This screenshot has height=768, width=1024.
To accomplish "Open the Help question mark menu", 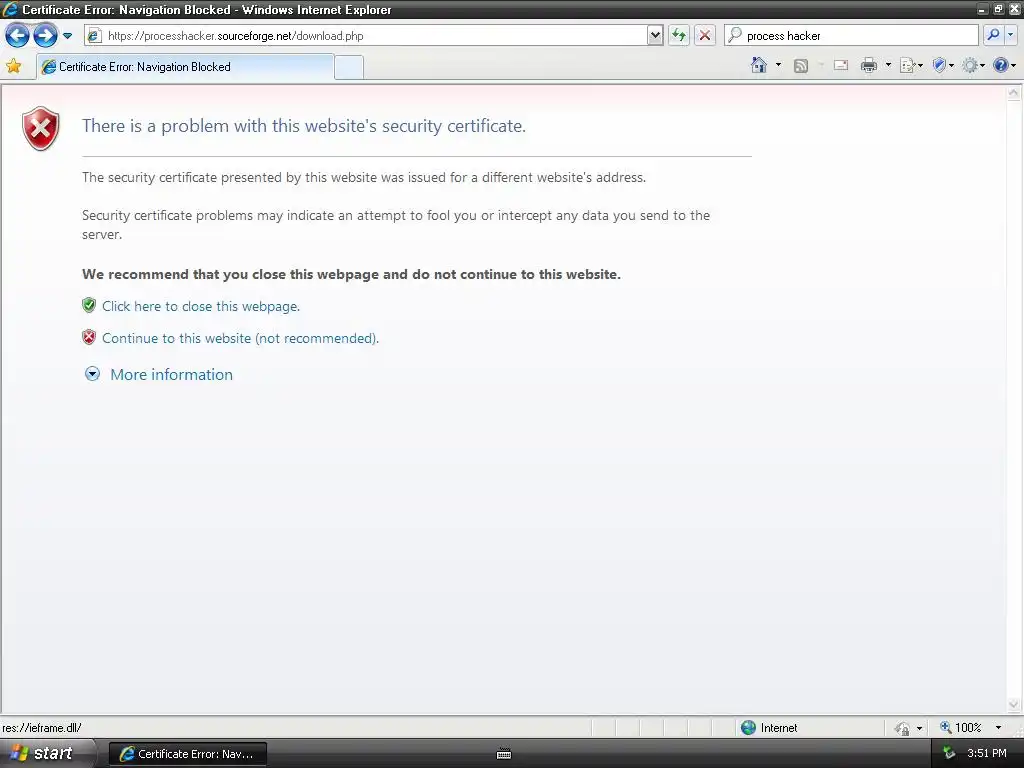I will click(1004, 65).
